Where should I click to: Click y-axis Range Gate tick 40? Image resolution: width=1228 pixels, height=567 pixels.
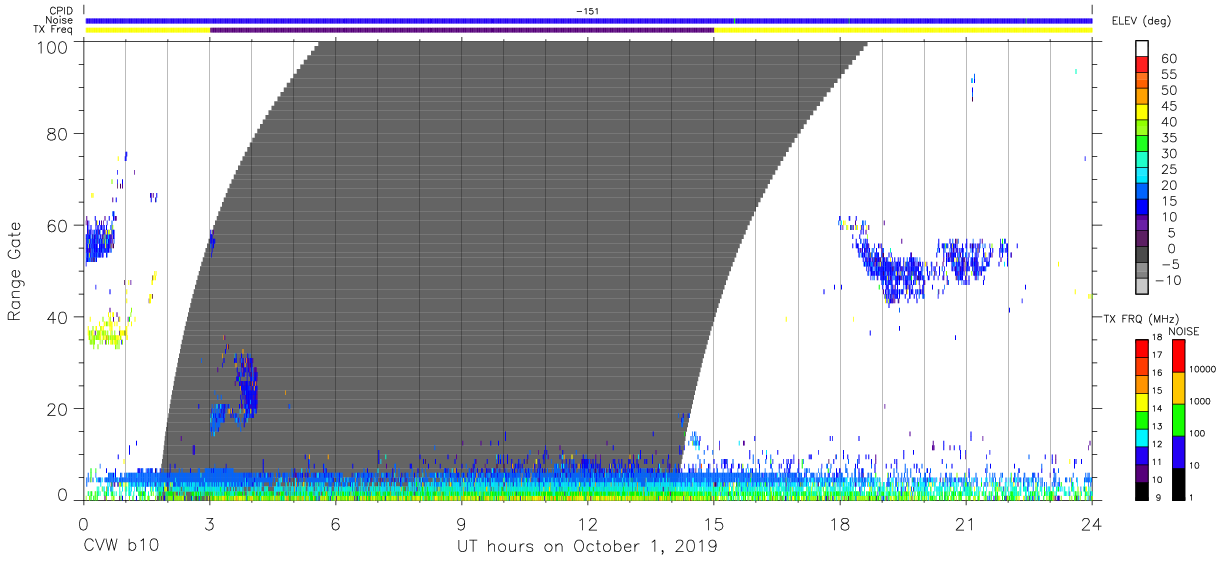(59, 318)
